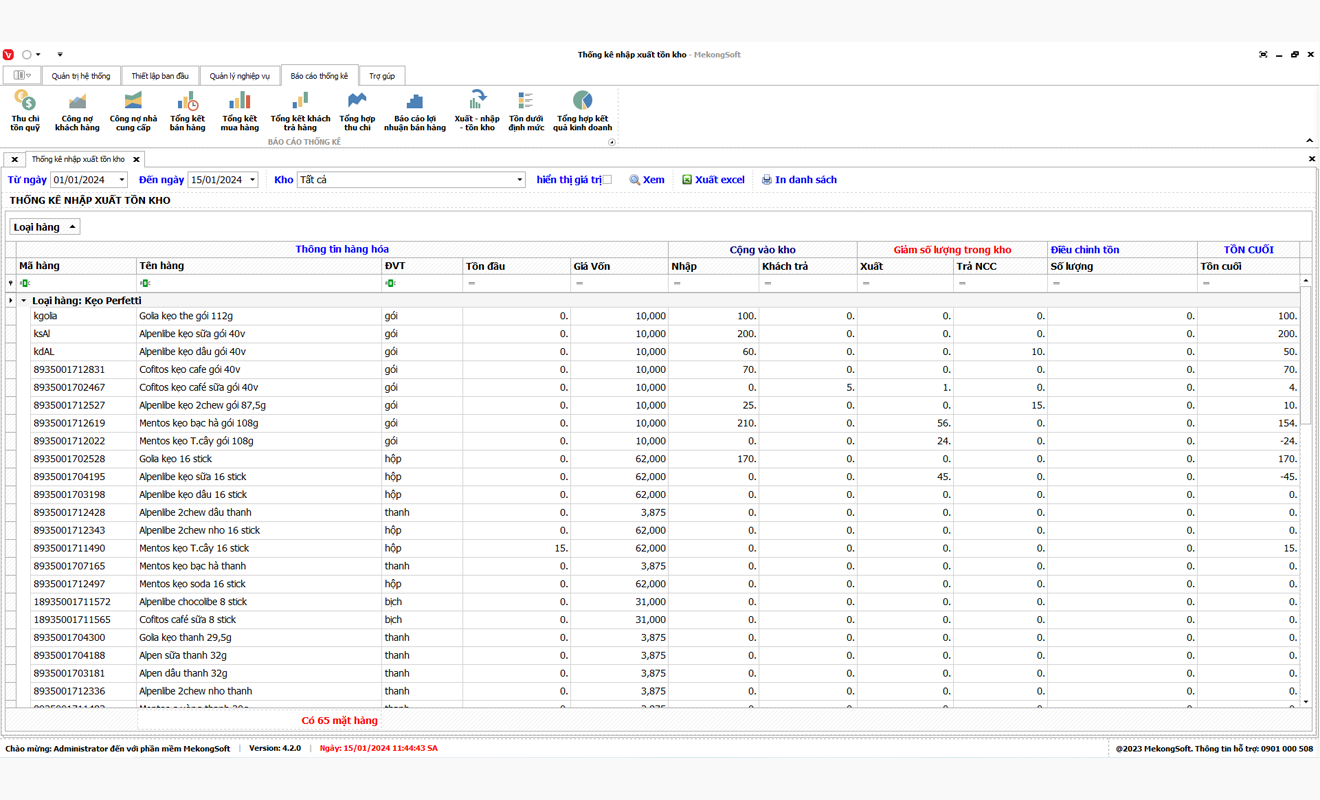
Task: Open Tổng kết mua hàng report
Action: [239, 111]
